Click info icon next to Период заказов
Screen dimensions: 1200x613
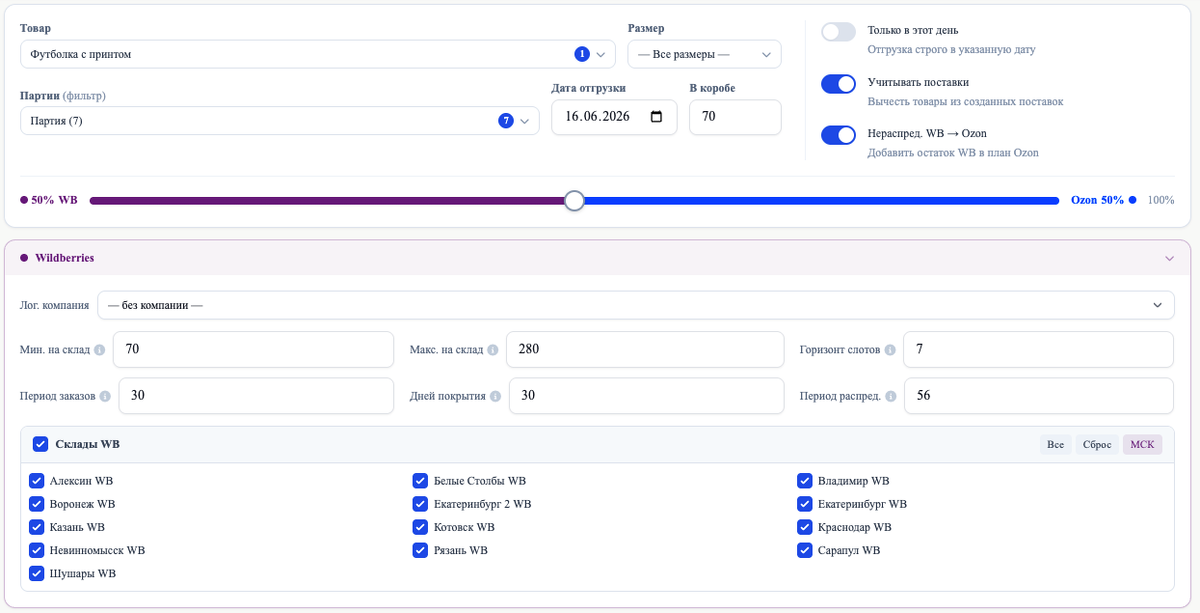tap(105, 396)
